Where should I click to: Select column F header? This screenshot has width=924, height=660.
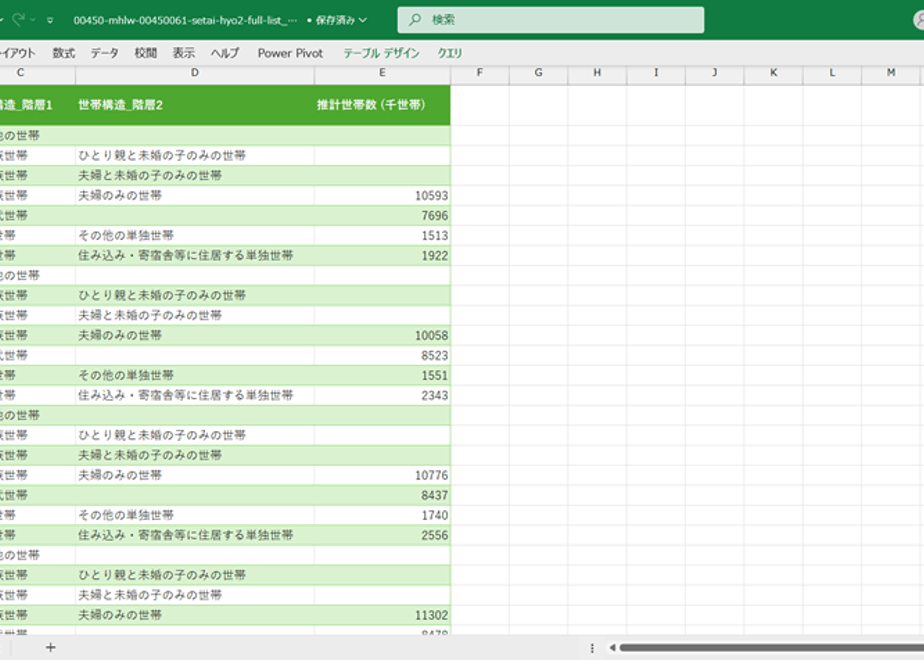[480, 72]
